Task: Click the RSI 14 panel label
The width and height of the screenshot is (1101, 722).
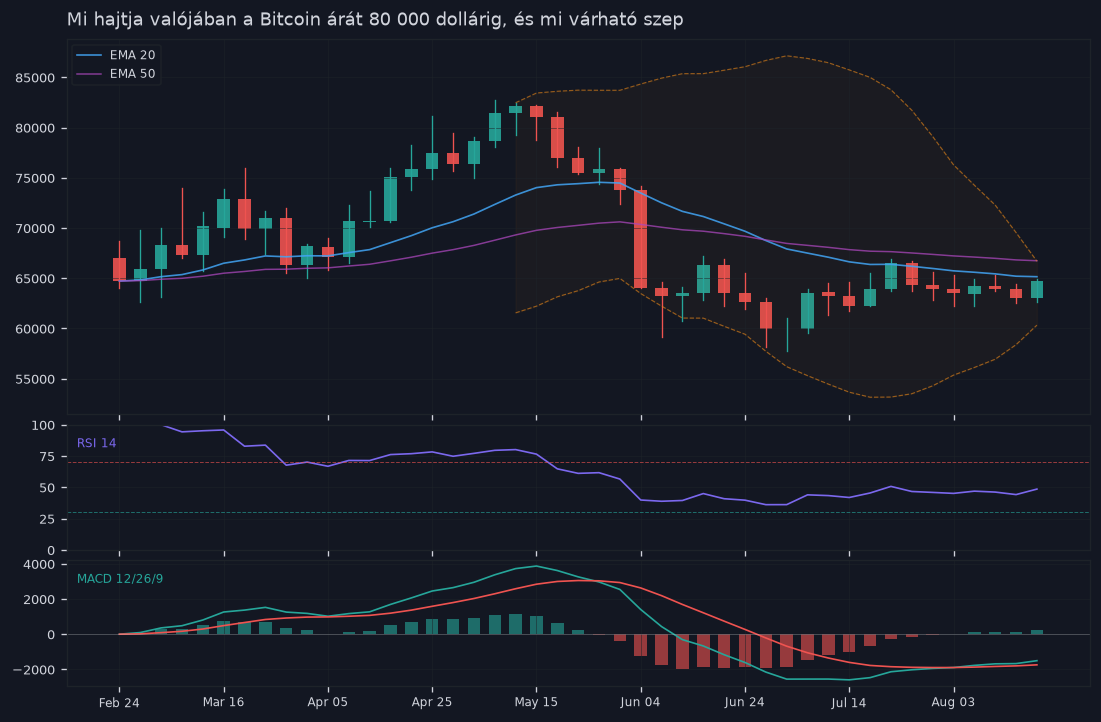Action: (x=97, y=443)
